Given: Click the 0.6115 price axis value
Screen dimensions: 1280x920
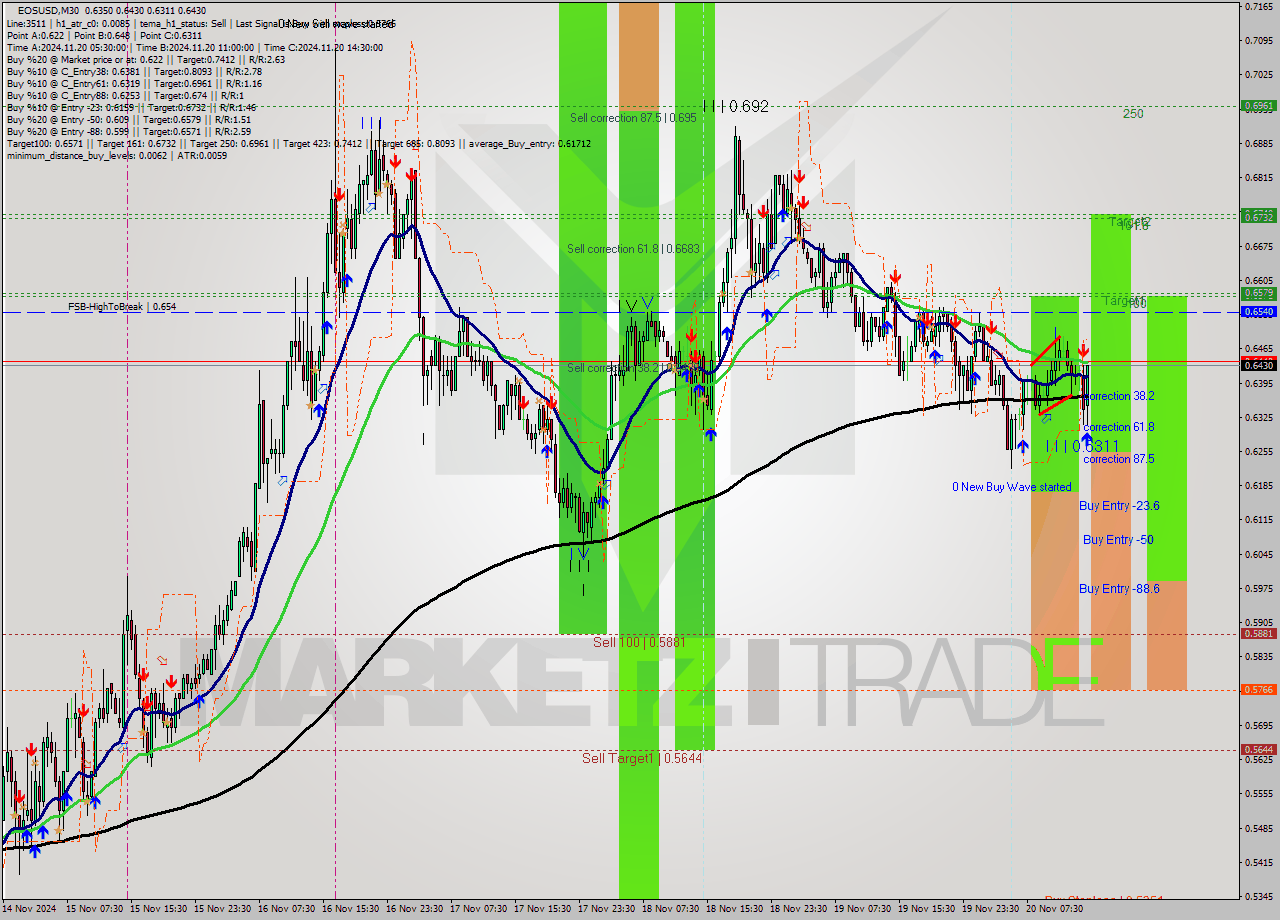Looking at the screenshot, I should [1258, 520].
